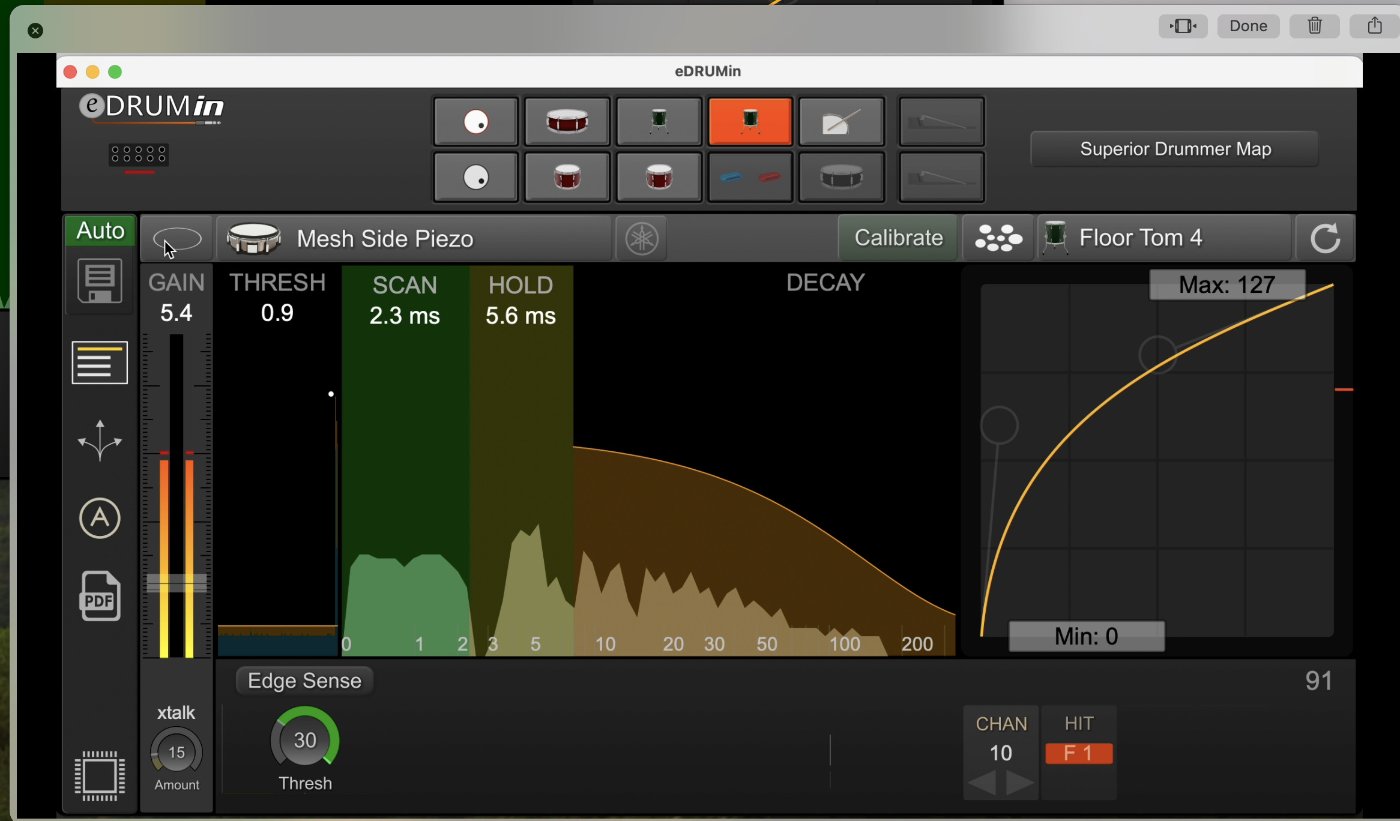Screen dimensions: 1400x821
Task: Click the dots cluster icon beside Calibrate
Action: (x=998, y=238)
